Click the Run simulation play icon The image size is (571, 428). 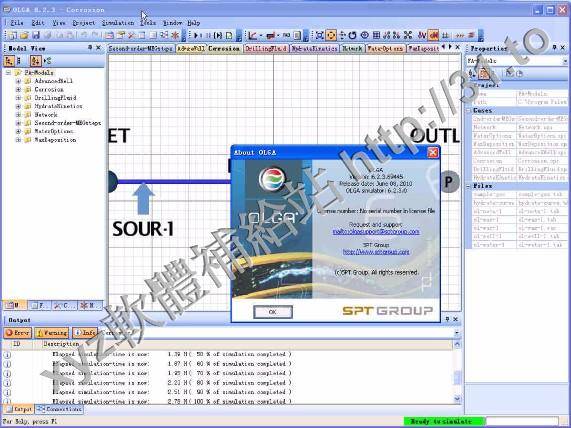(197, 35)
